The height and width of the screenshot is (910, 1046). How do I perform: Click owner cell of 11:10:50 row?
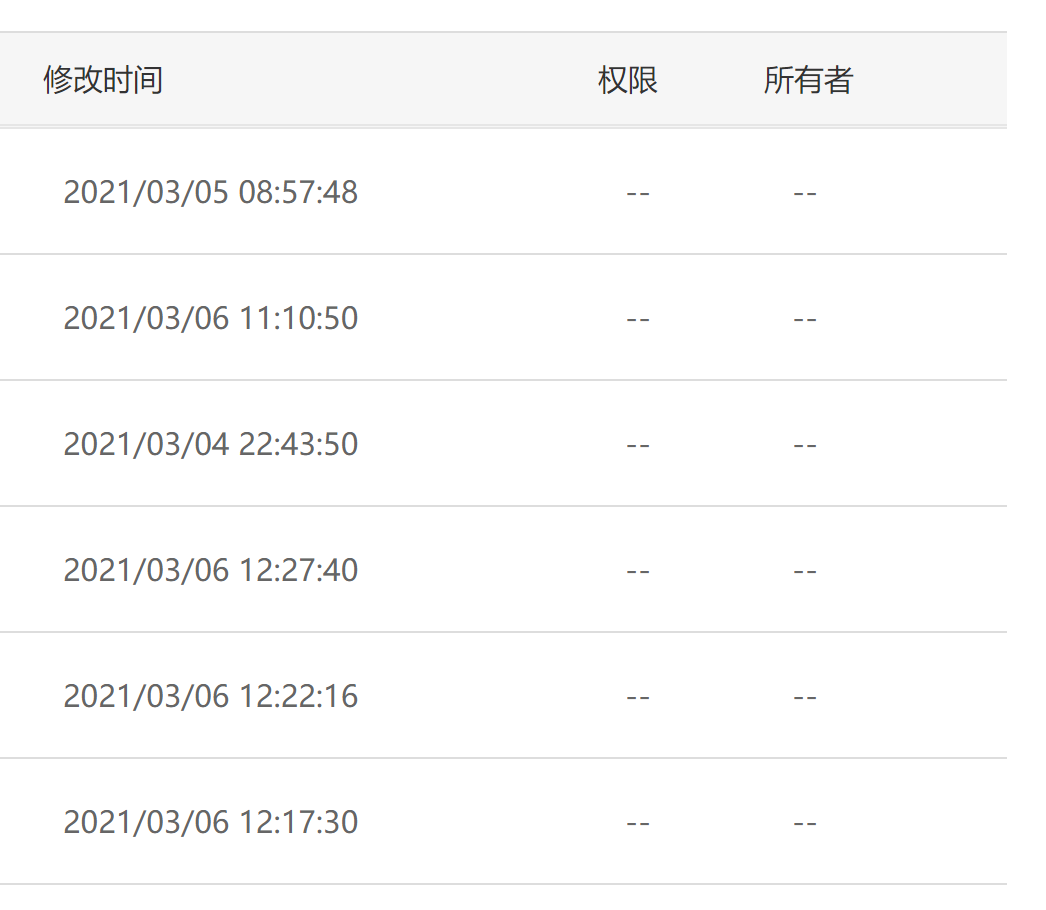(805, 320)
